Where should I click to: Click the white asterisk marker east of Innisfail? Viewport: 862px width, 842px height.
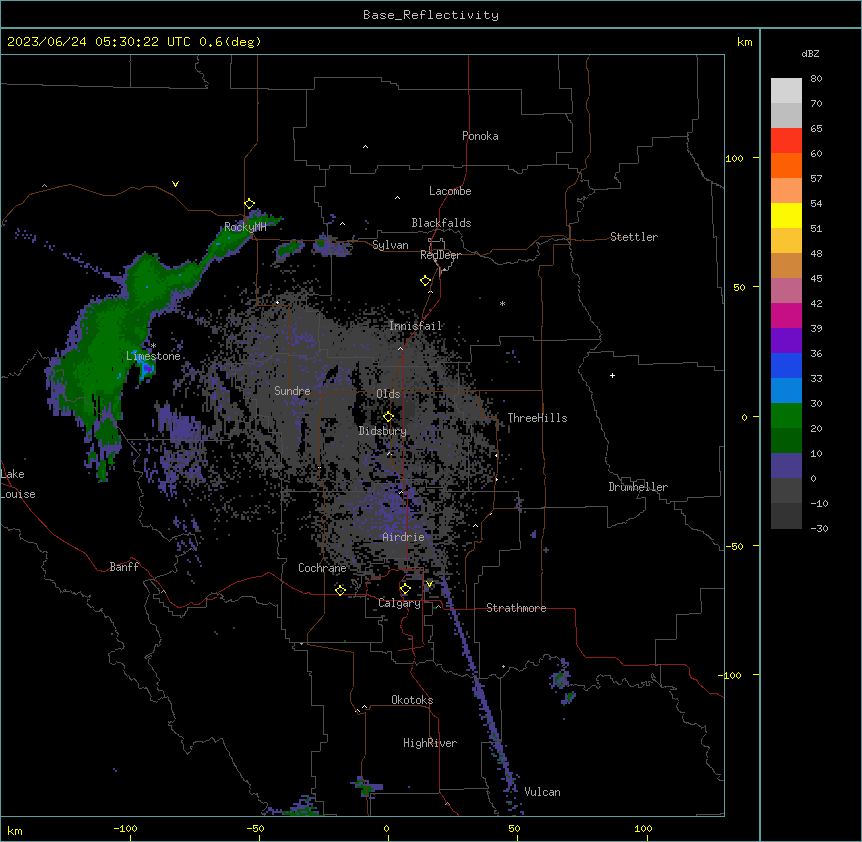point(502,303)
